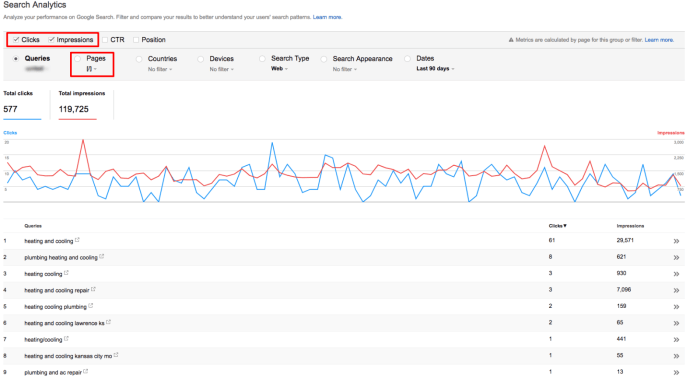Open external link icon beside 'heating cooling plumbing'
The width and height of the screenshot is (700, 377).
pyautogui.click(x=91, y=306)
